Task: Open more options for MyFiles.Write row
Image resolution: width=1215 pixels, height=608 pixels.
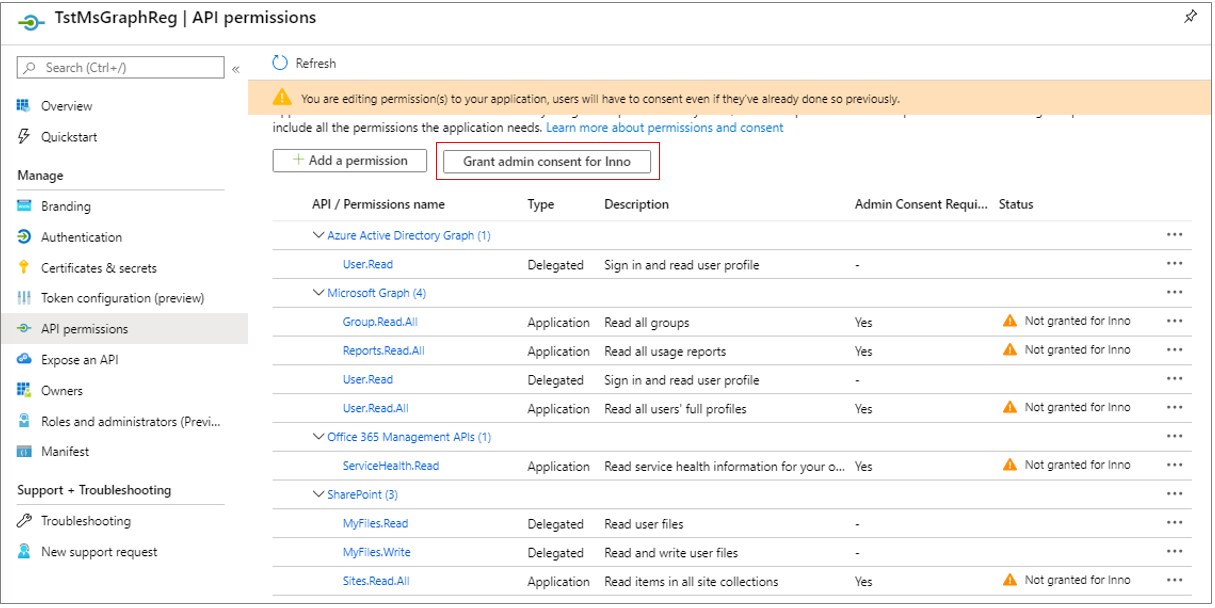Action: (1174, 552)
